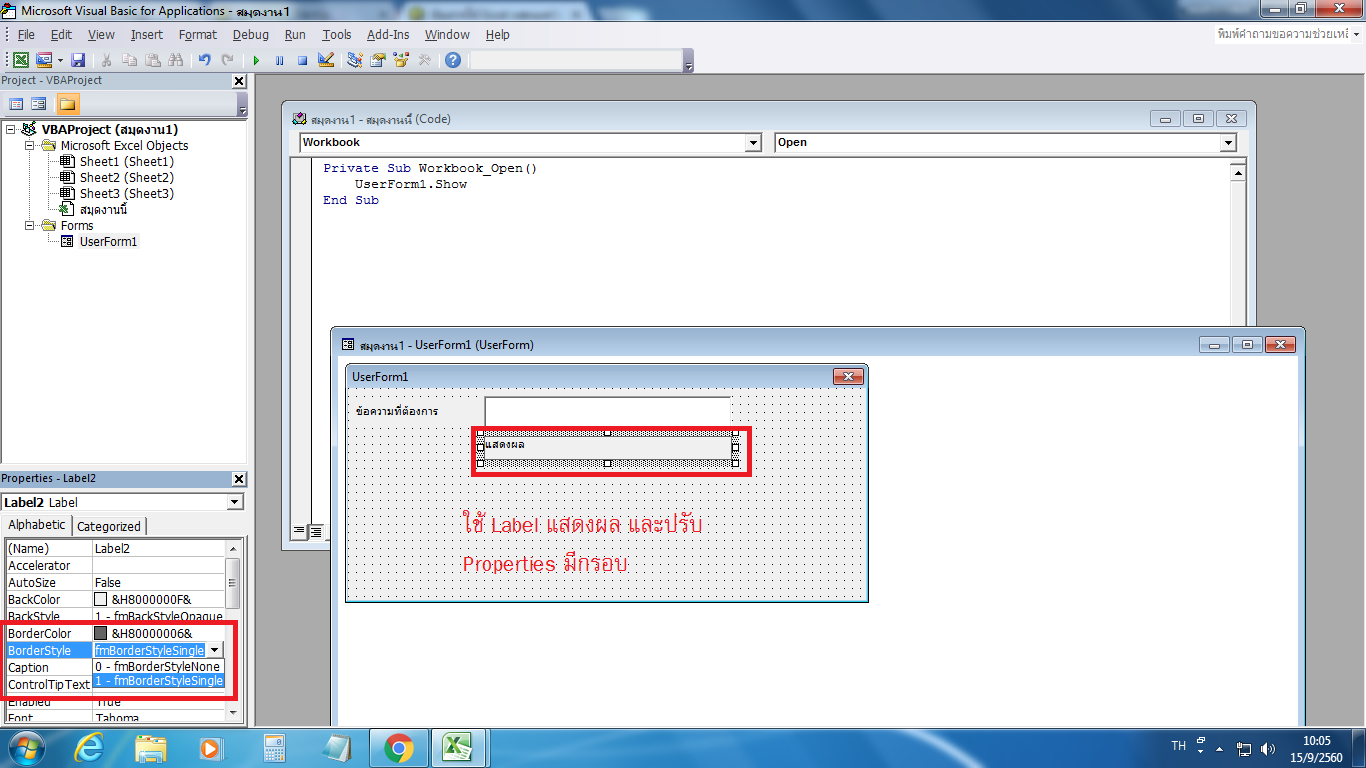Open the Object Browser toolbar icon
This screenshot has height=768, width=1366.
click(x=401, y=60)
